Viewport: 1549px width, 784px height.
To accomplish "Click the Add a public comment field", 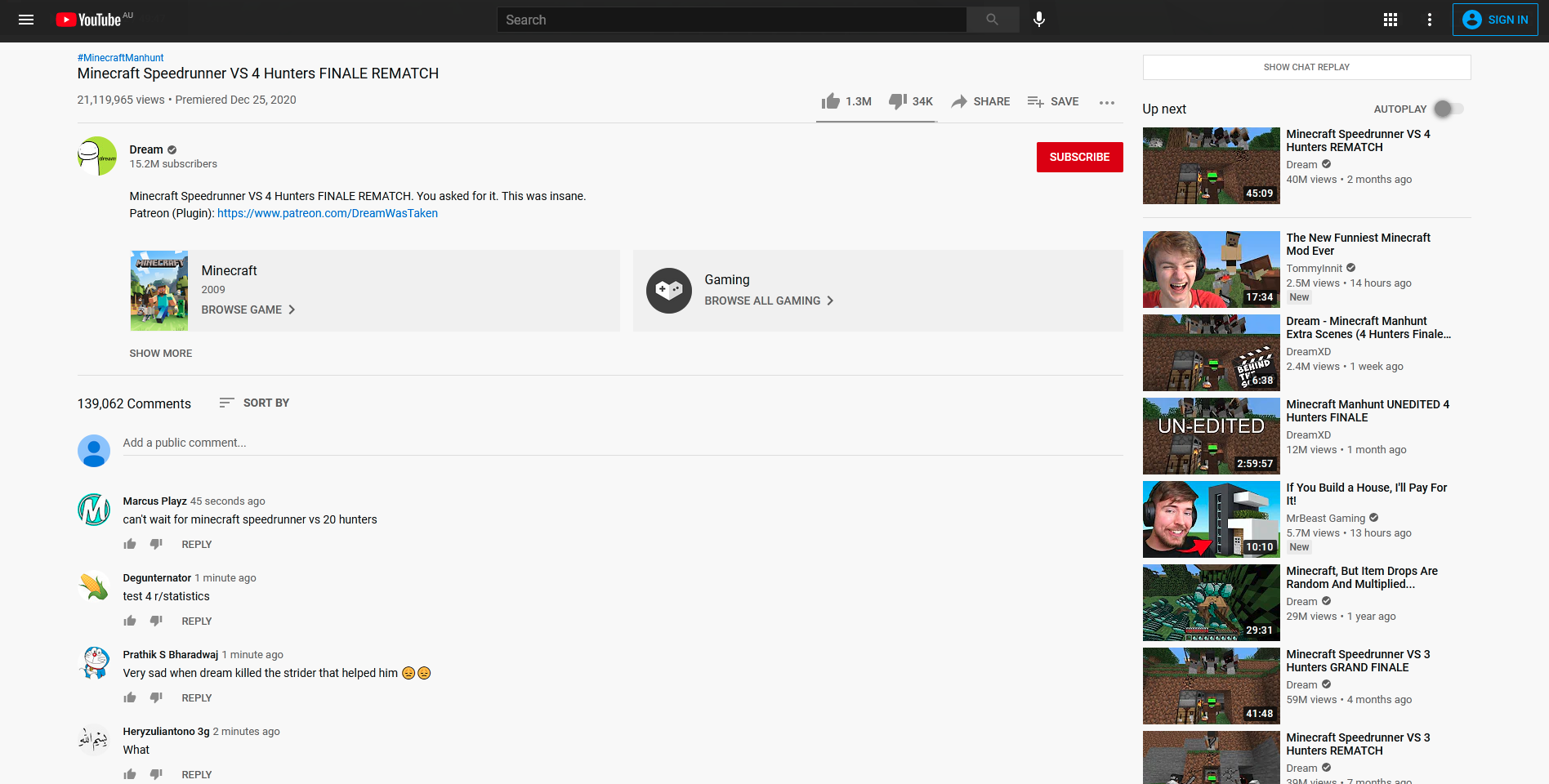I will coord(623,443).
